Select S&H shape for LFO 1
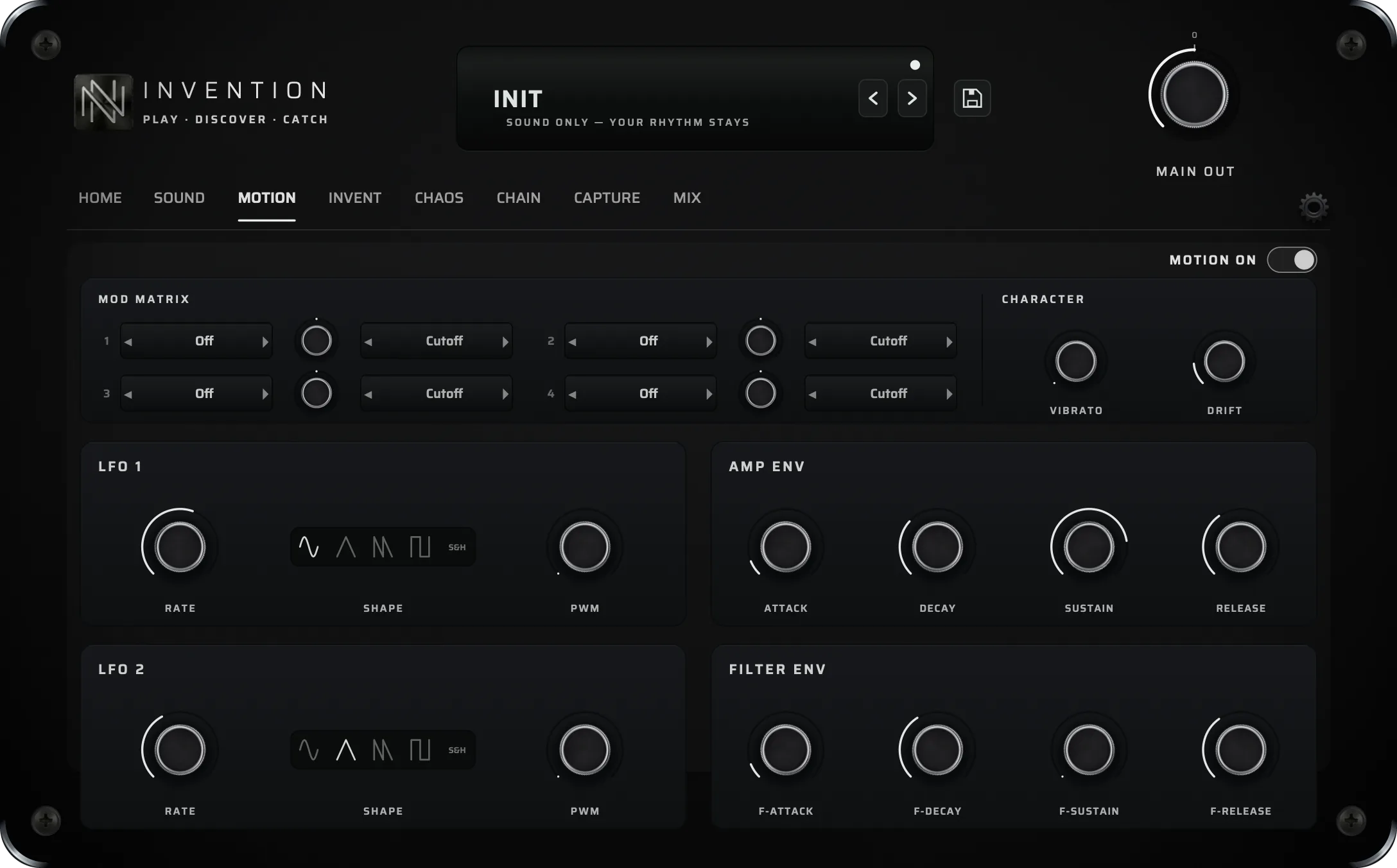The image size is (1397, 868). tap(457, 547)
